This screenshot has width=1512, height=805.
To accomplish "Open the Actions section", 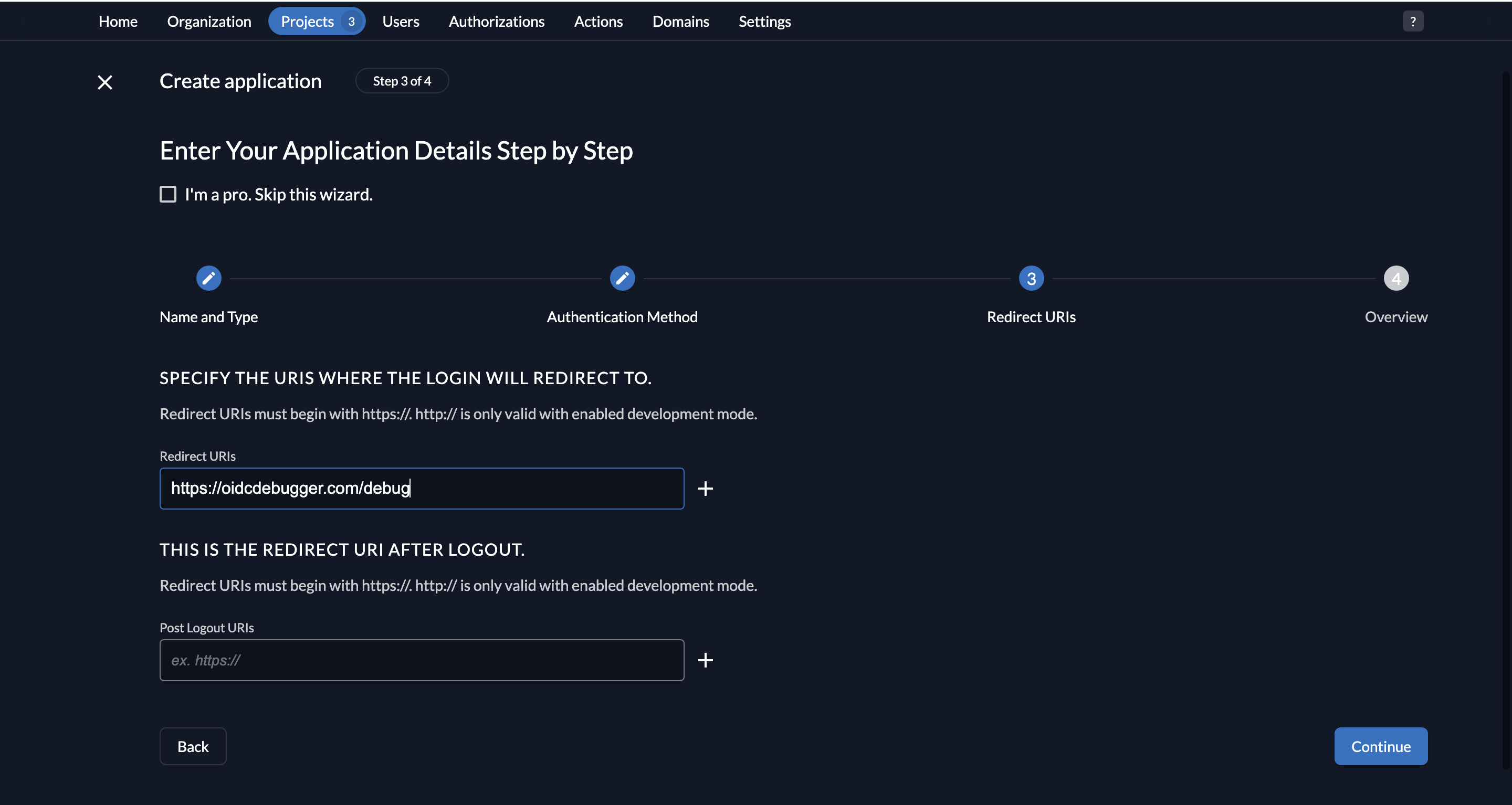I will point(598,21).
